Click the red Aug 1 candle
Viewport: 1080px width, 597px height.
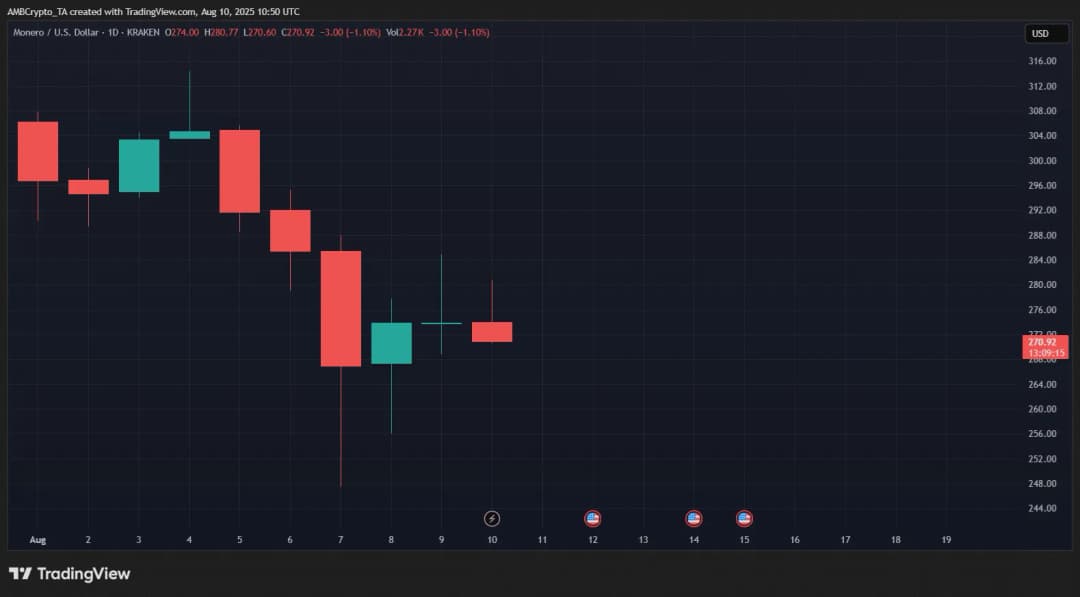click(x=38, y=151)
